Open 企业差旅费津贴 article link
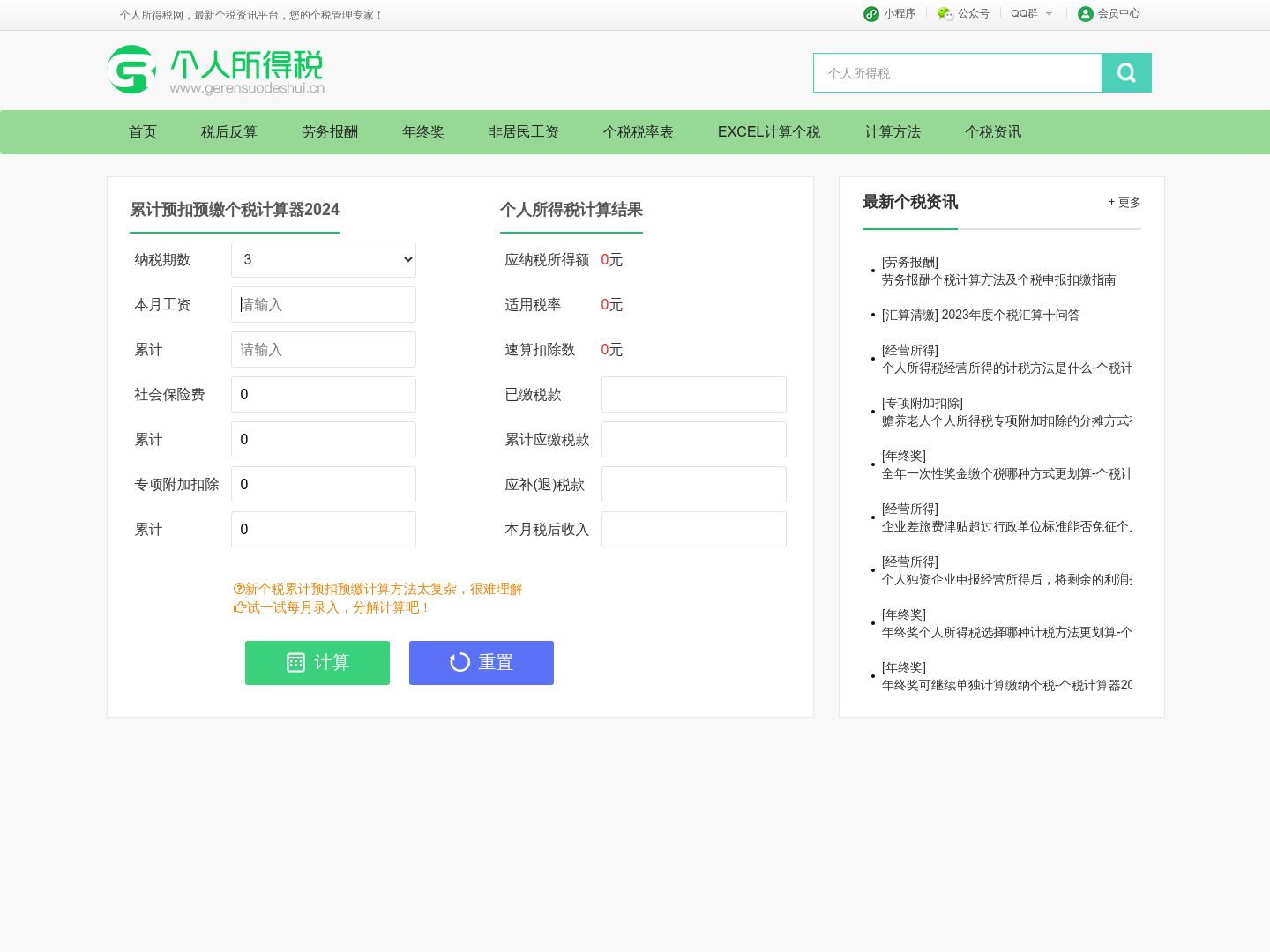 (1007, 527)
